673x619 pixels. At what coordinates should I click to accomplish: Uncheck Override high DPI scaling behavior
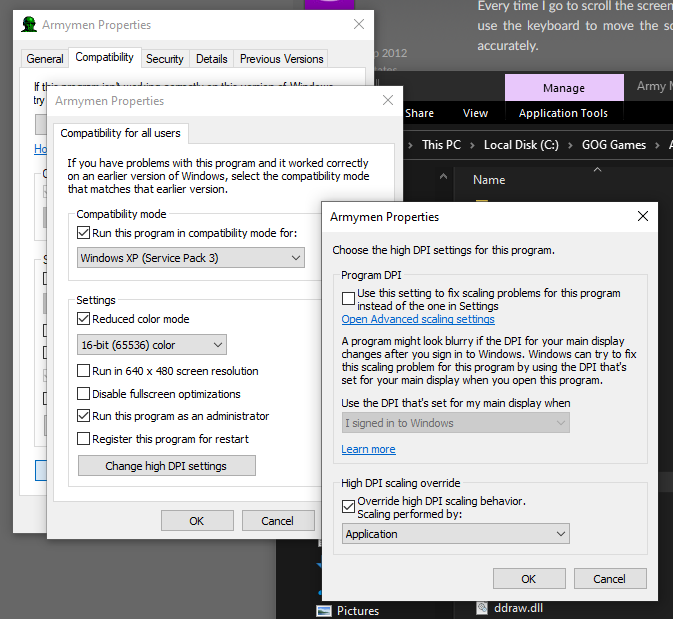click(x=348, y=507)
